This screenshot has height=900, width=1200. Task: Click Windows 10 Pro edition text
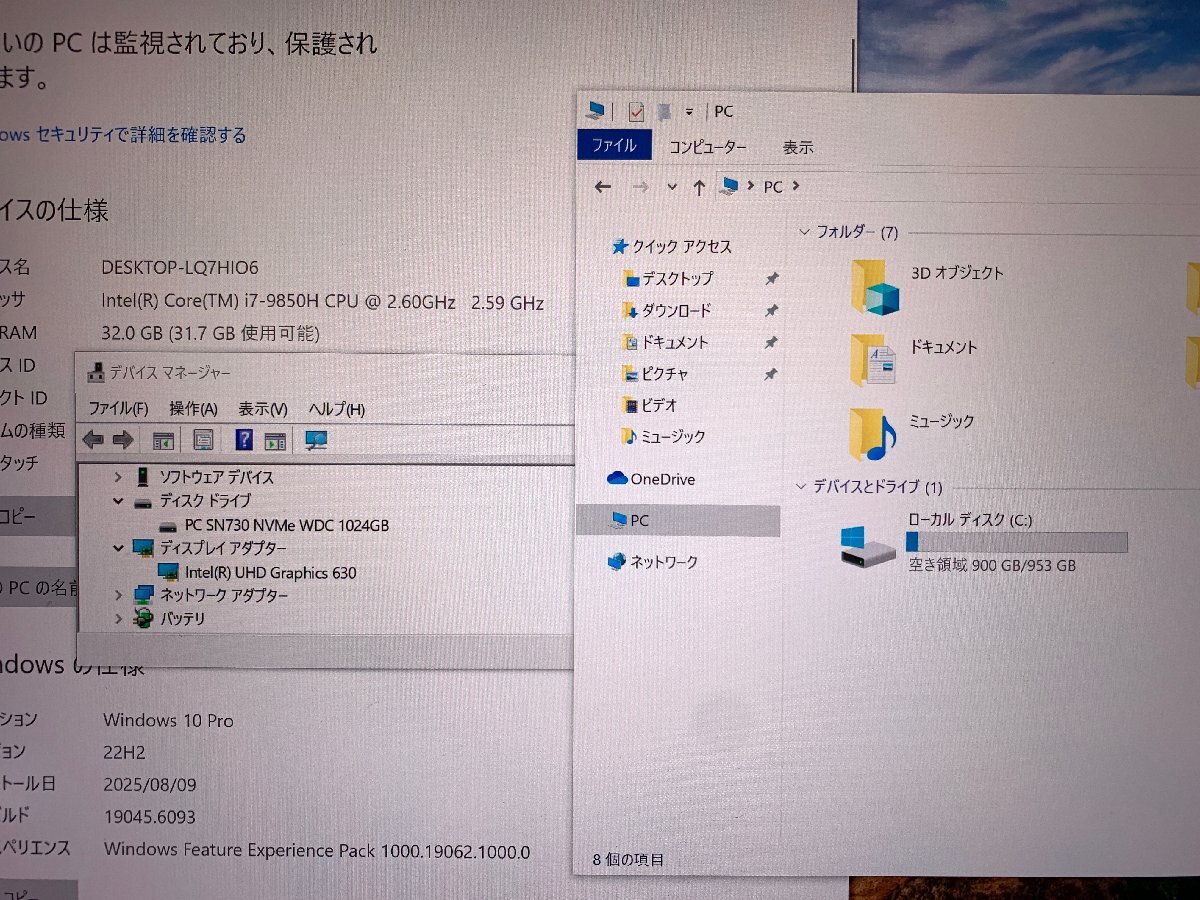[x=168, y=720]
